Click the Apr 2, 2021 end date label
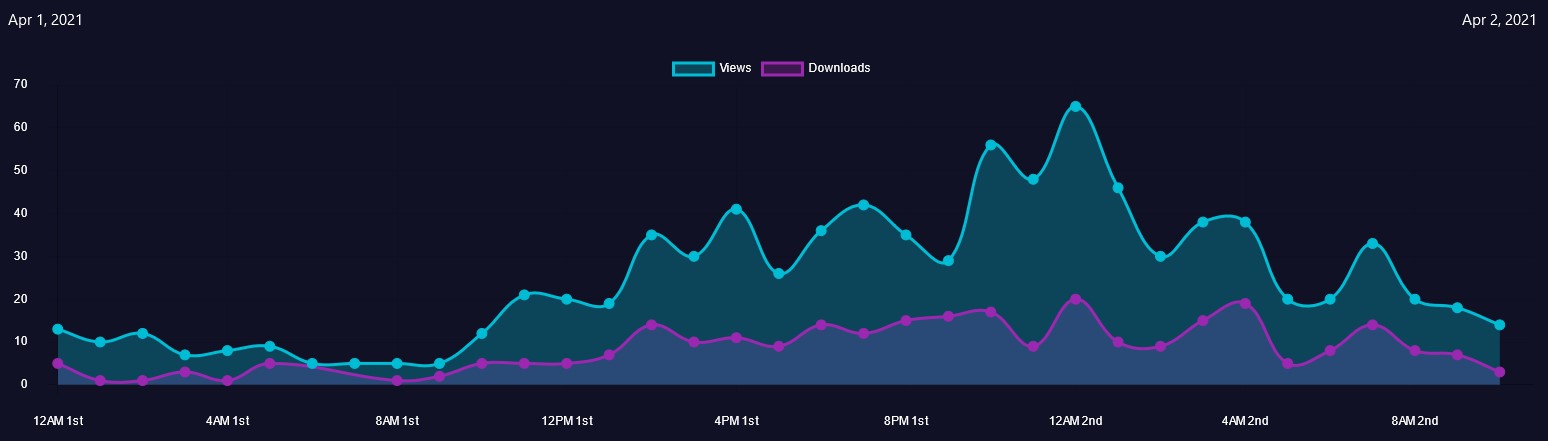This screenshot has width=1548, height=441. click(1498, 20)
